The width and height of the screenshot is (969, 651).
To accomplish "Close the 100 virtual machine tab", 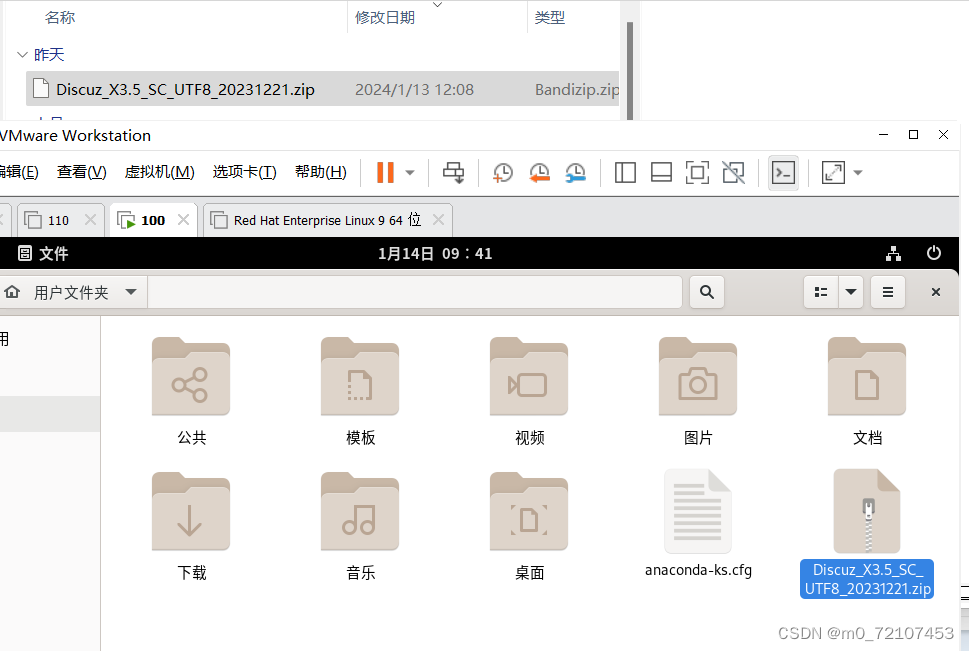I will (184, 219).
